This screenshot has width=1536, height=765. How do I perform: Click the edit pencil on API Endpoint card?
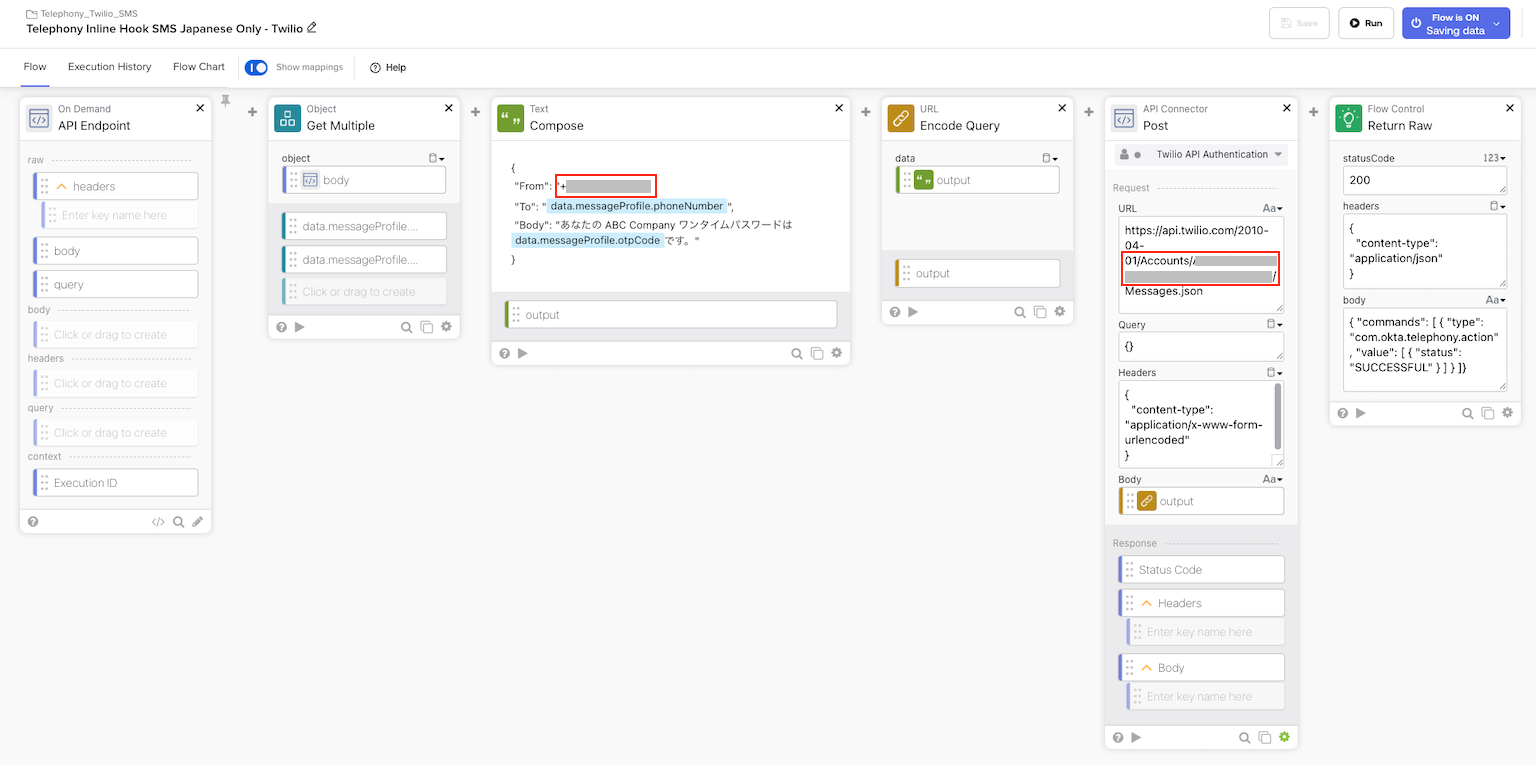tap(198, 521)
